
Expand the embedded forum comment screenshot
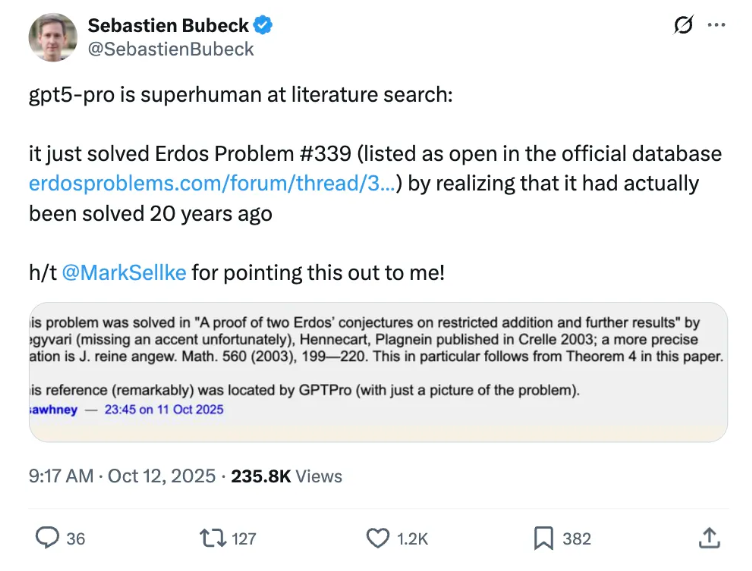pos(378,371)
